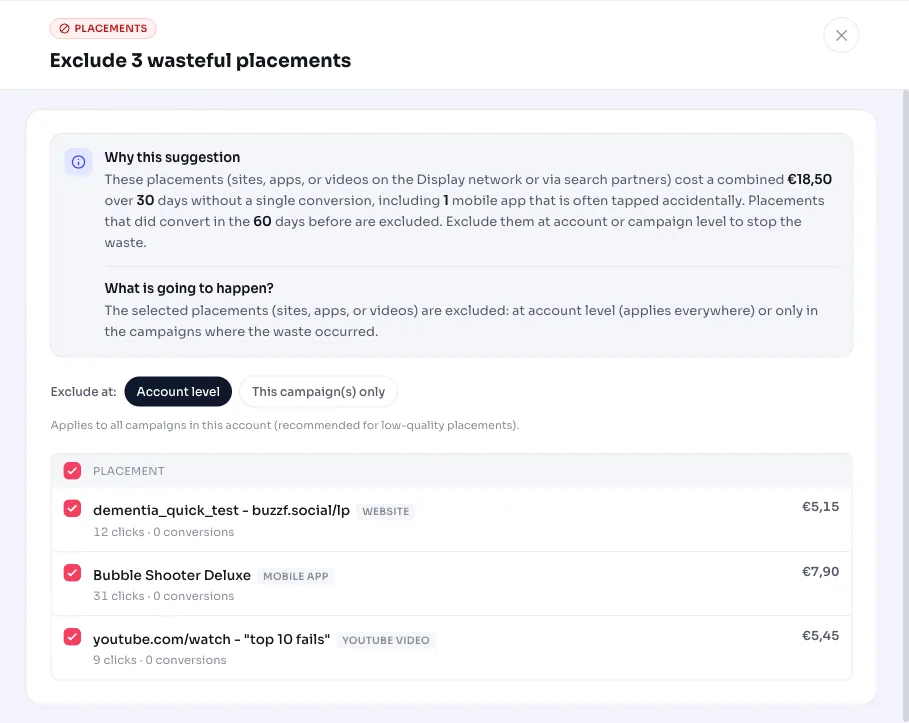
Task: Toggle the select-all Placement checkbox
Action: coord(72,470)
